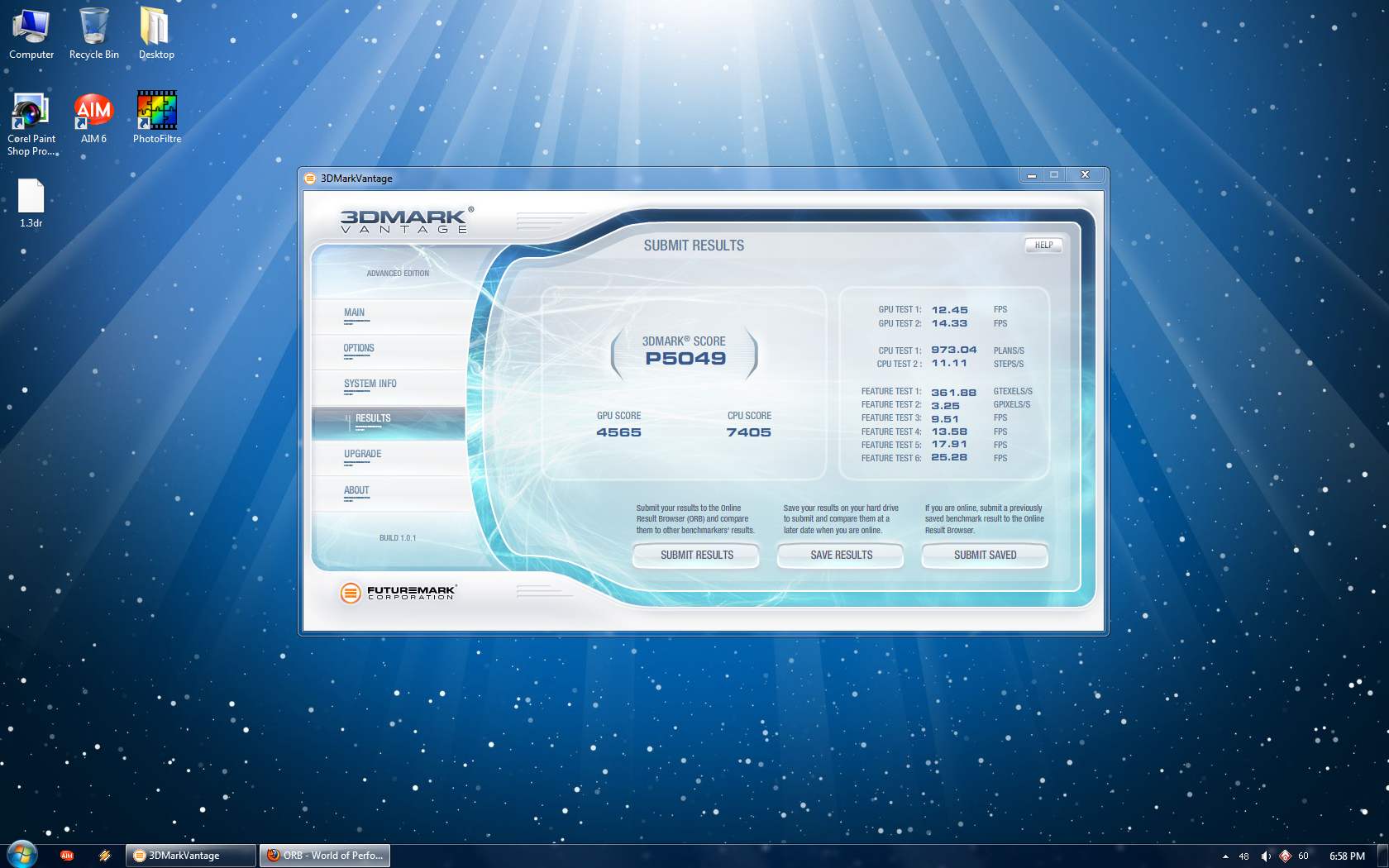
Task: Show hidden tray icons arrow
Action: pos(1225,856)
